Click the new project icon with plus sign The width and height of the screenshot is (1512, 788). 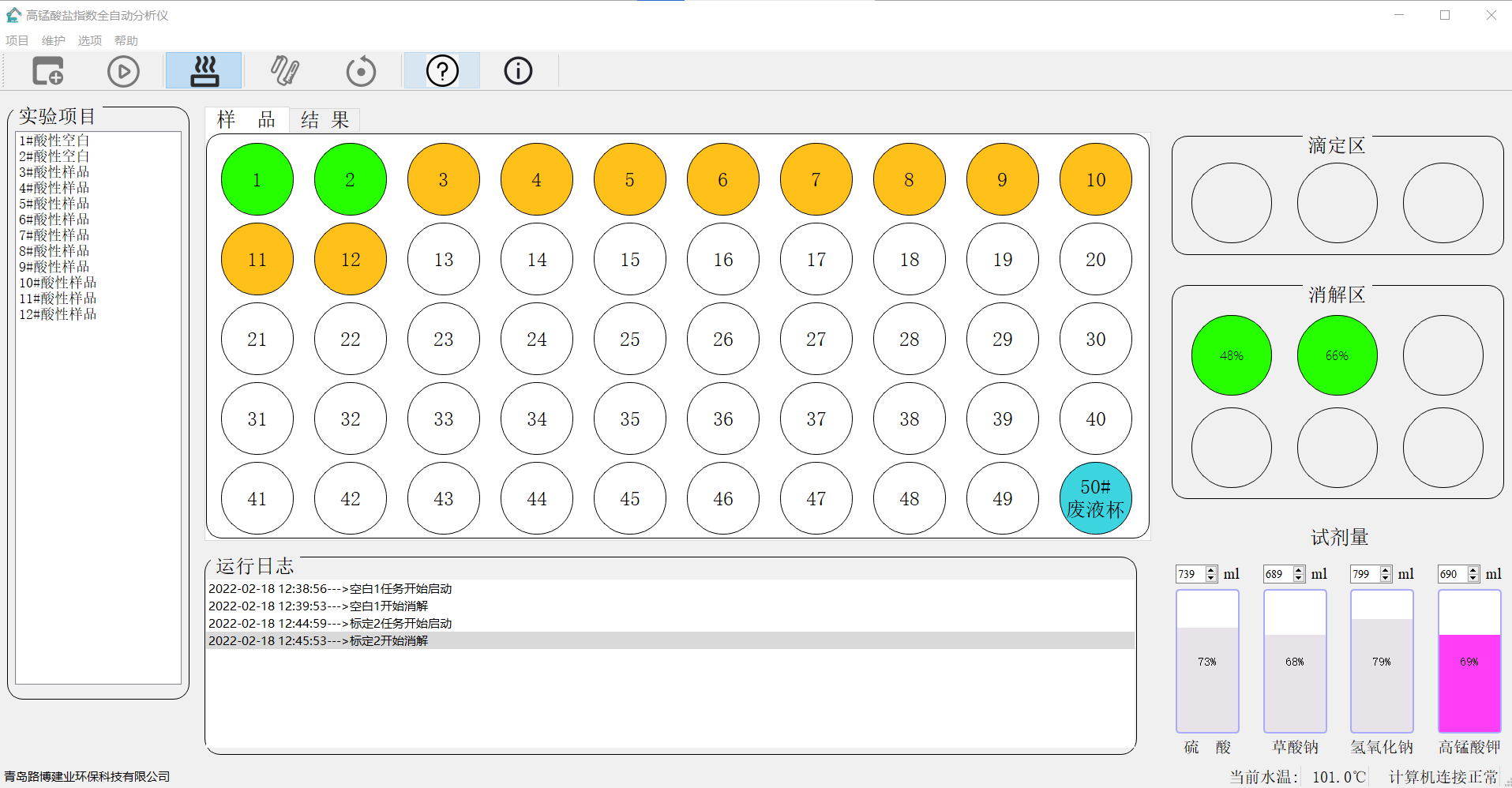[x=47, y=71]
